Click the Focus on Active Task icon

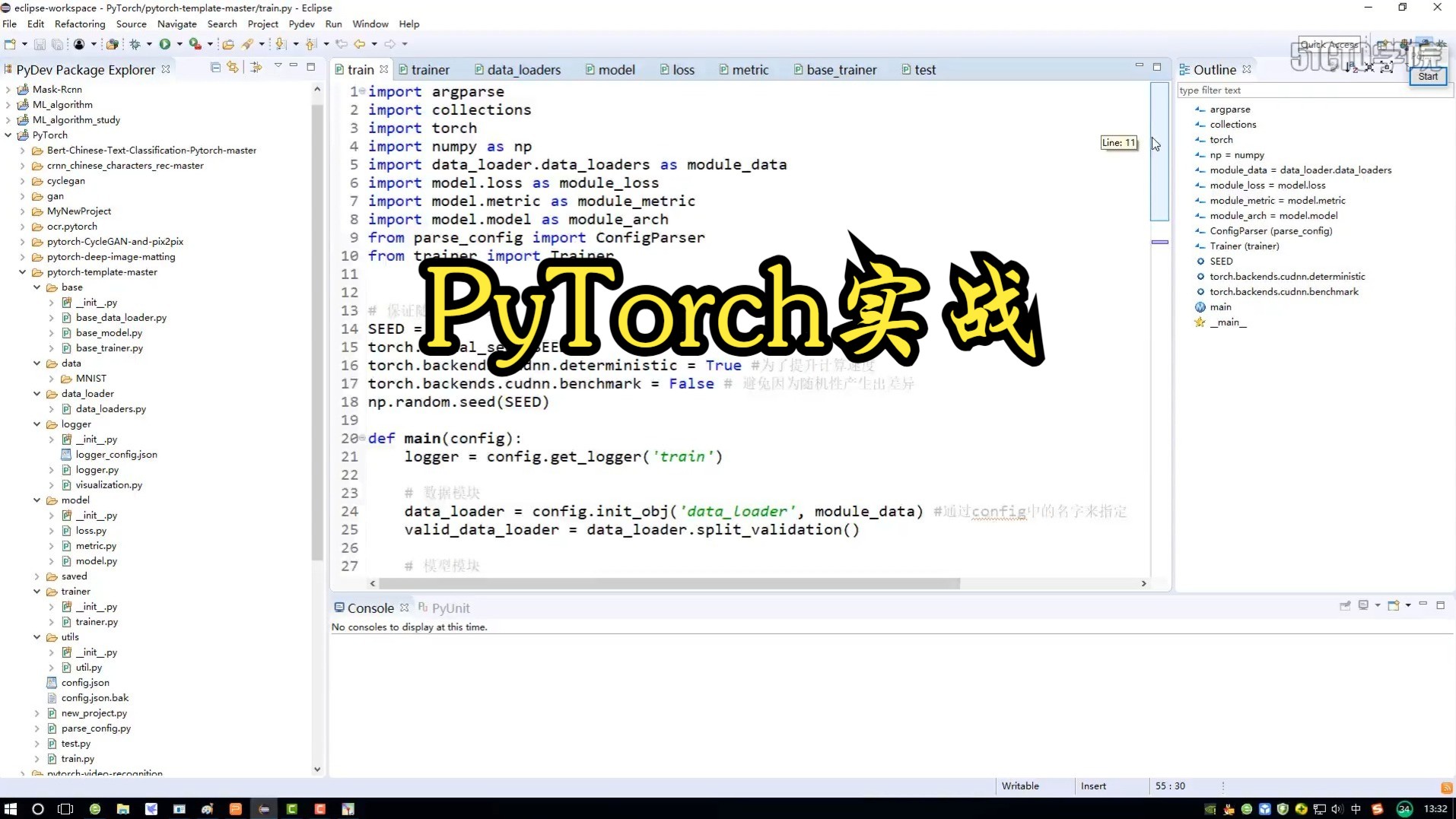256,68
